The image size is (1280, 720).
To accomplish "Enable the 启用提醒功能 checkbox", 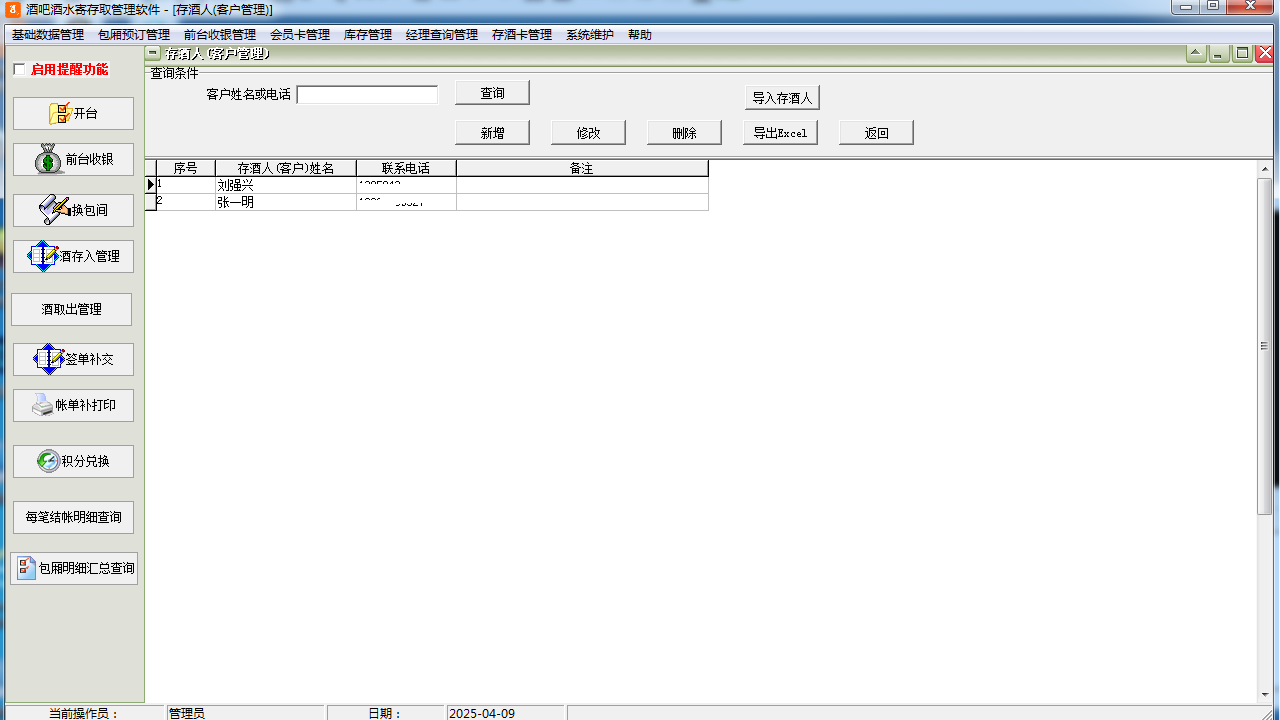I will (x=19, y=70).
